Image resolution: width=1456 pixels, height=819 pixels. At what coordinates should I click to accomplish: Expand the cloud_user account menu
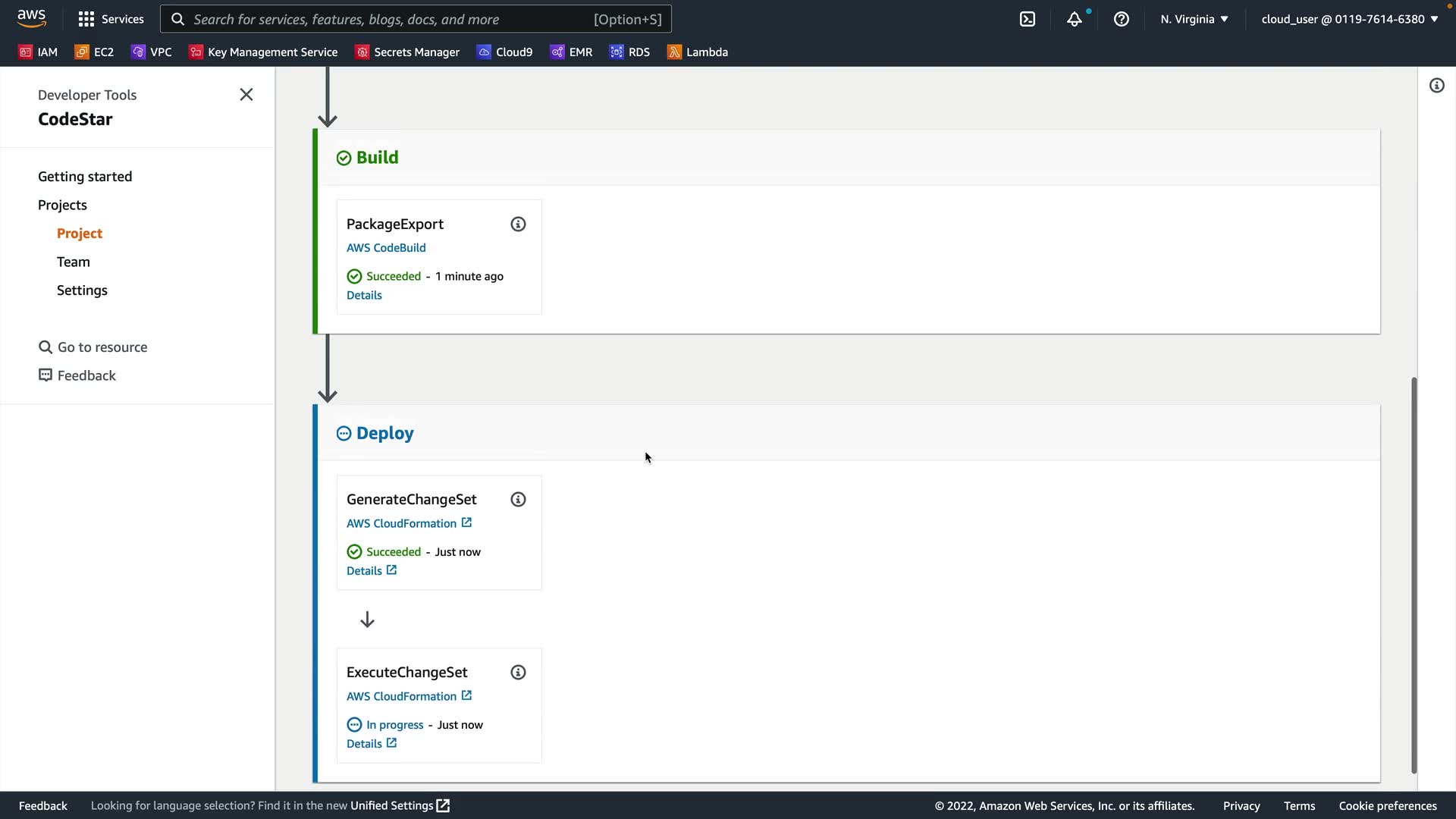(x=1349, y=19)
